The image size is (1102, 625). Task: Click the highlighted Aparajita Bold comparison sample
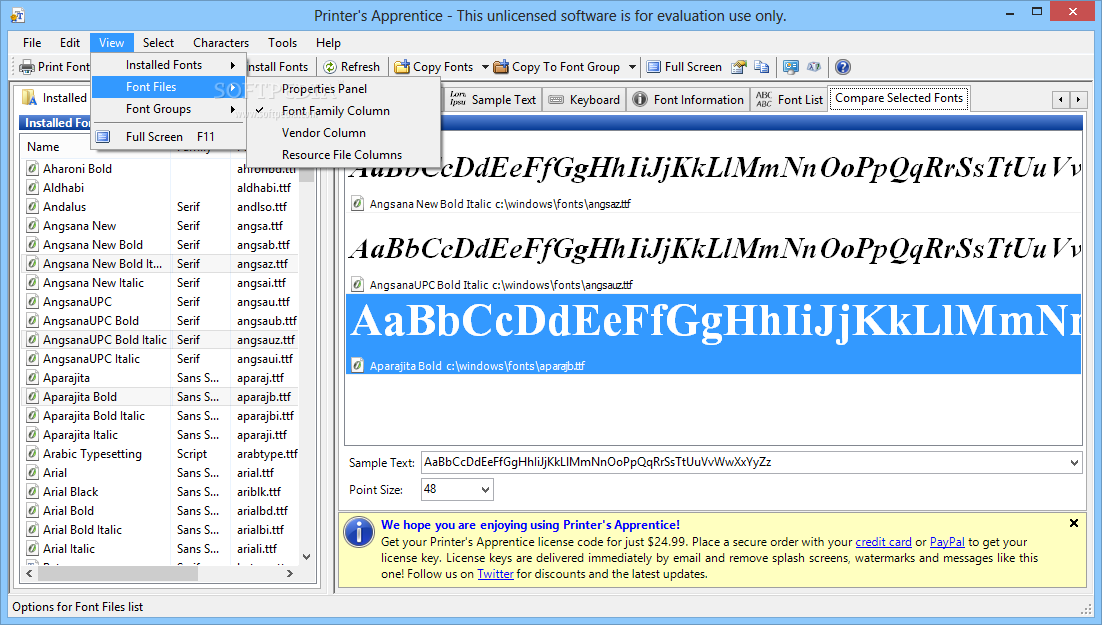tap(713, 334)
